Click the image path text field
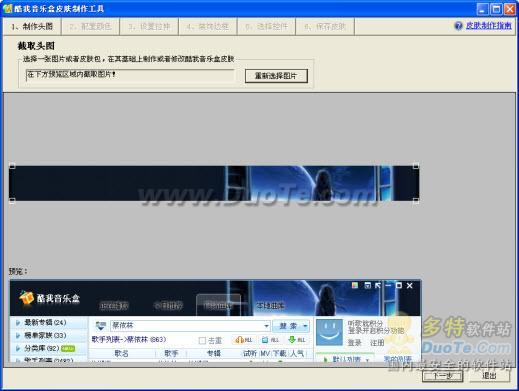The width and height of the screenshot is (519, 391). tap(130, 75)
